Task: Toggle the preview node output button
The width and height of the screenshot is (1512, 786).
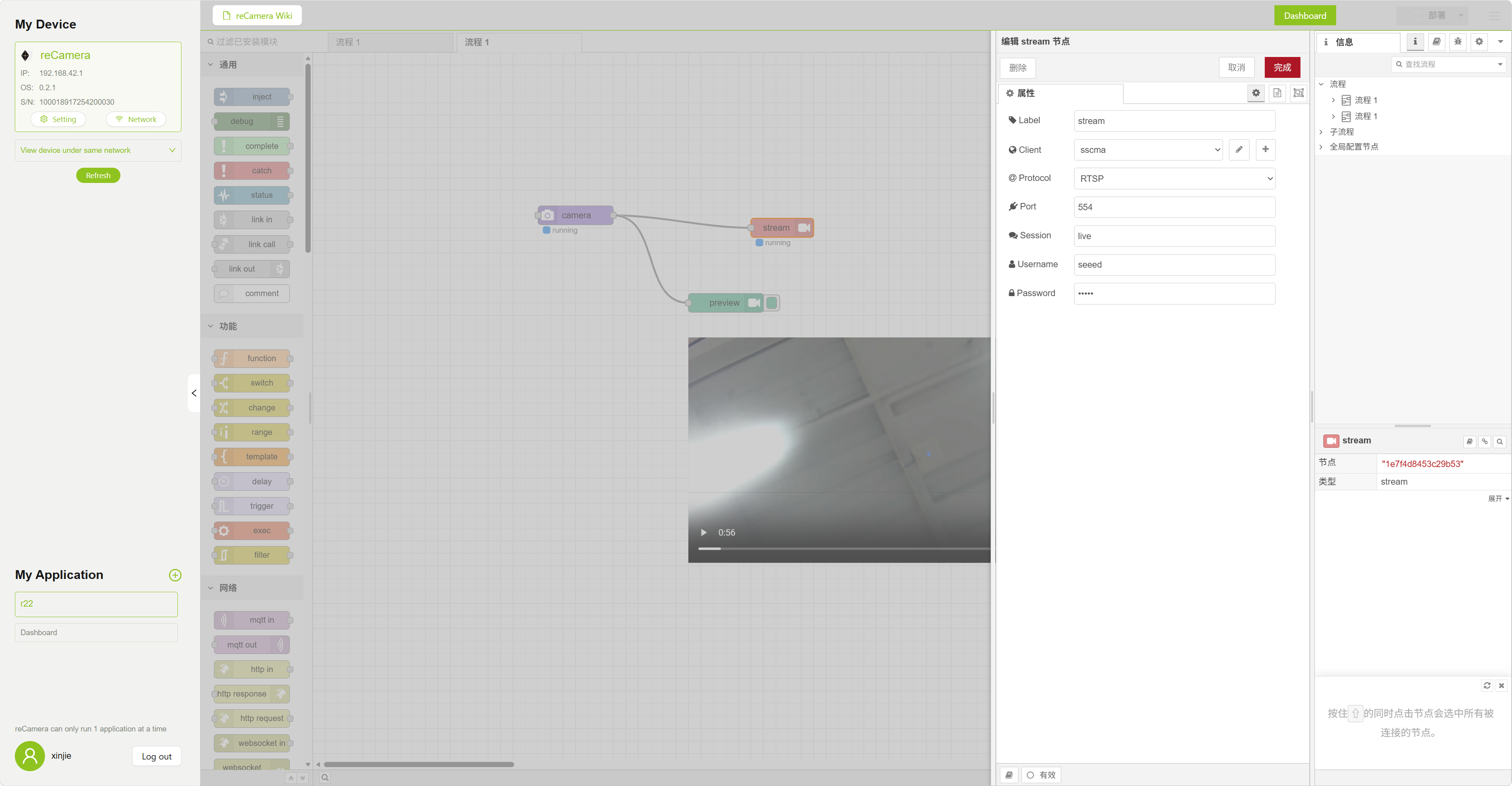Action: (772, 303)
